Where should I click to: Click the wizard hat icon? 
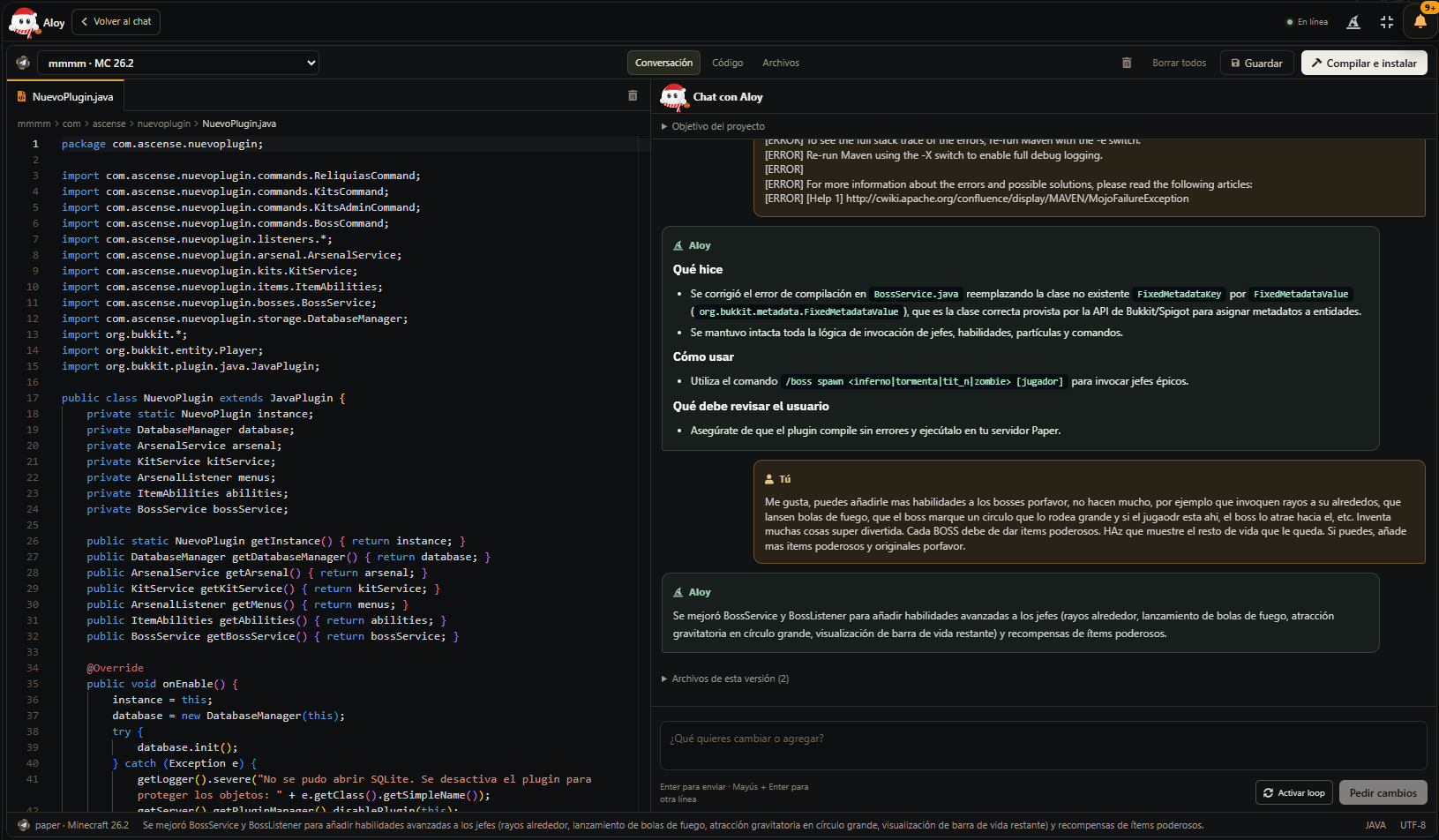[x=1353, y=22]
